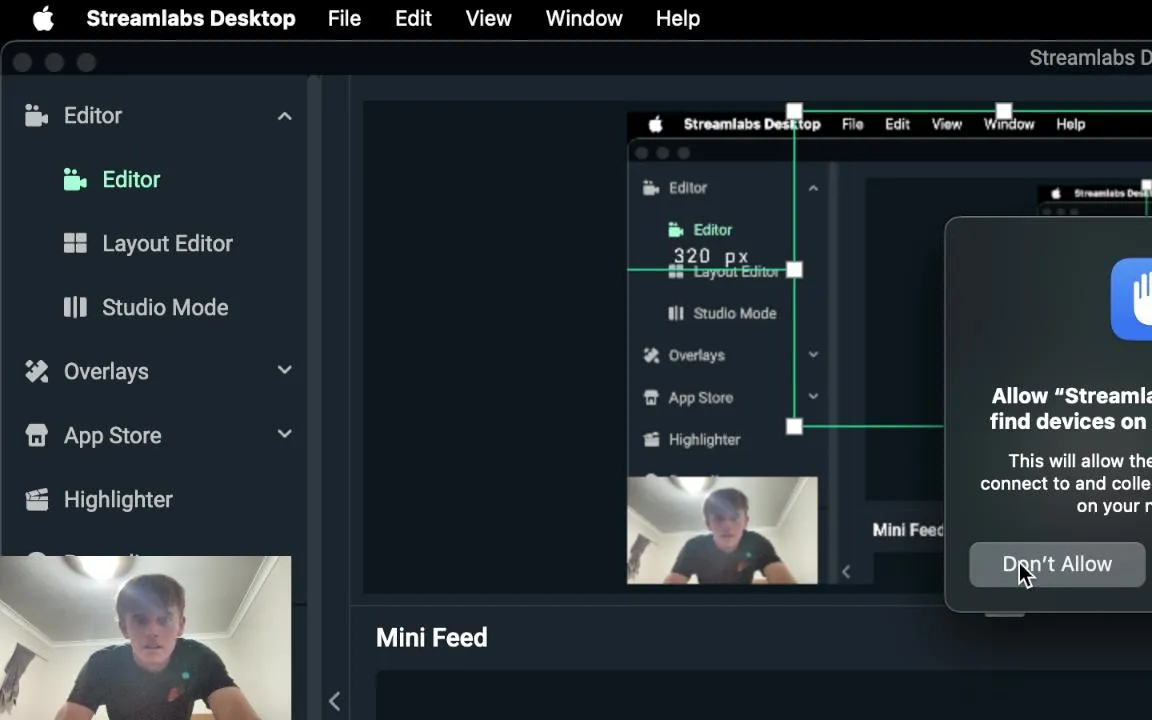Screen dimensions: 1152x720
Task: Click App Store label in the preview capture
Action: tap(701, 397)
